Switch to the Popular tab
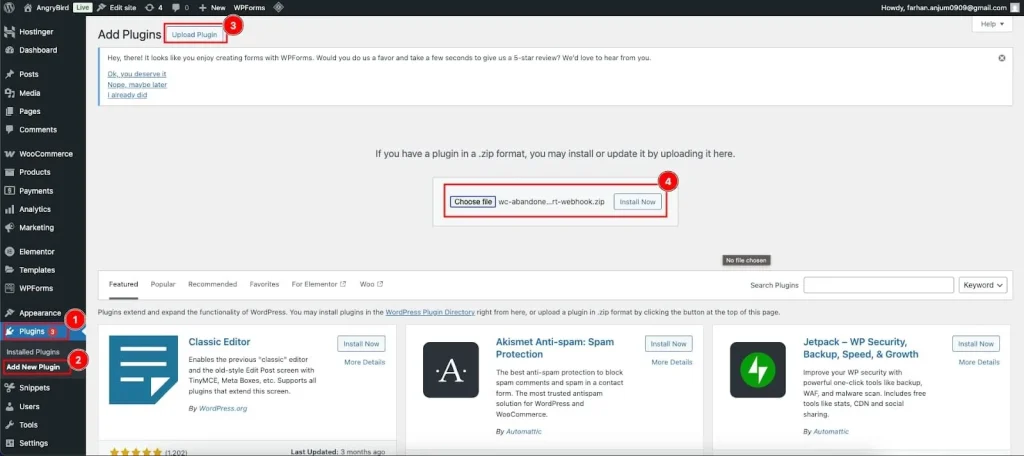1024x456 pixels. tap(163, 284)
